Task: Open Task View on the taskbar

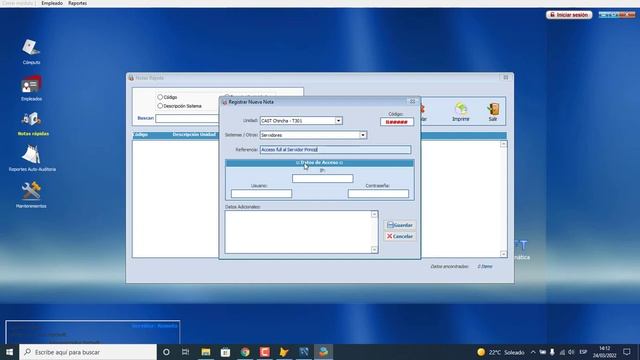Action: (x=185, y=352)
